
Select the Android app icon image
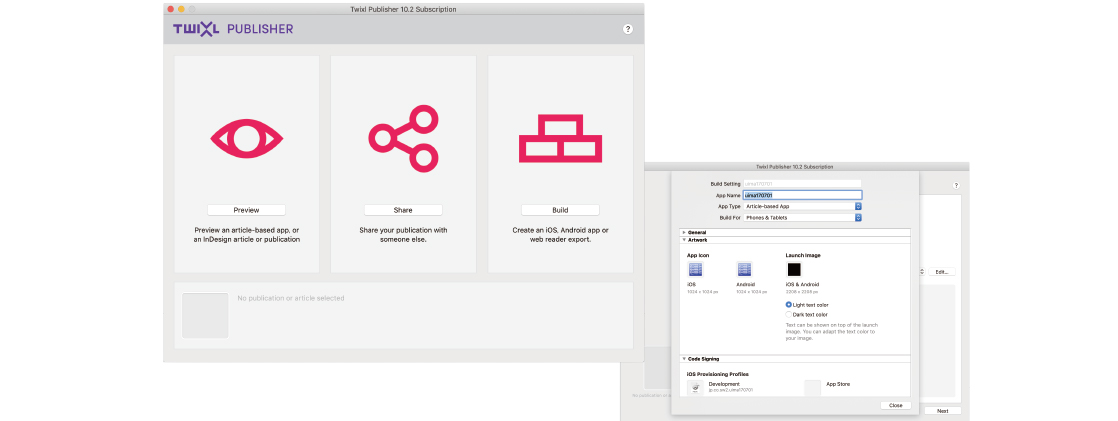pos(744,270)
